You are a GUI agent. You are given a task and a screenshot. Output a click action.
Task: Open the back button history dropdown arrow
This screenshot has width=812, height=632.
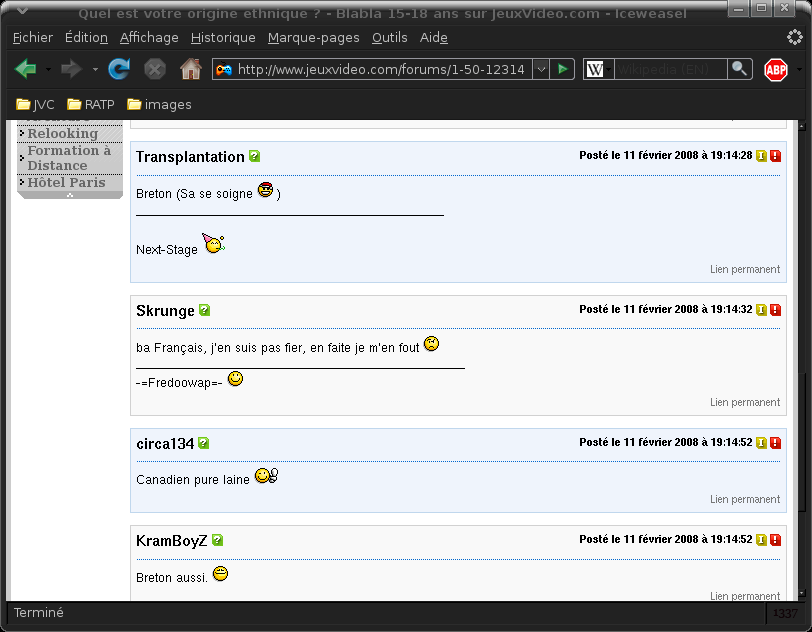[48, 69]
